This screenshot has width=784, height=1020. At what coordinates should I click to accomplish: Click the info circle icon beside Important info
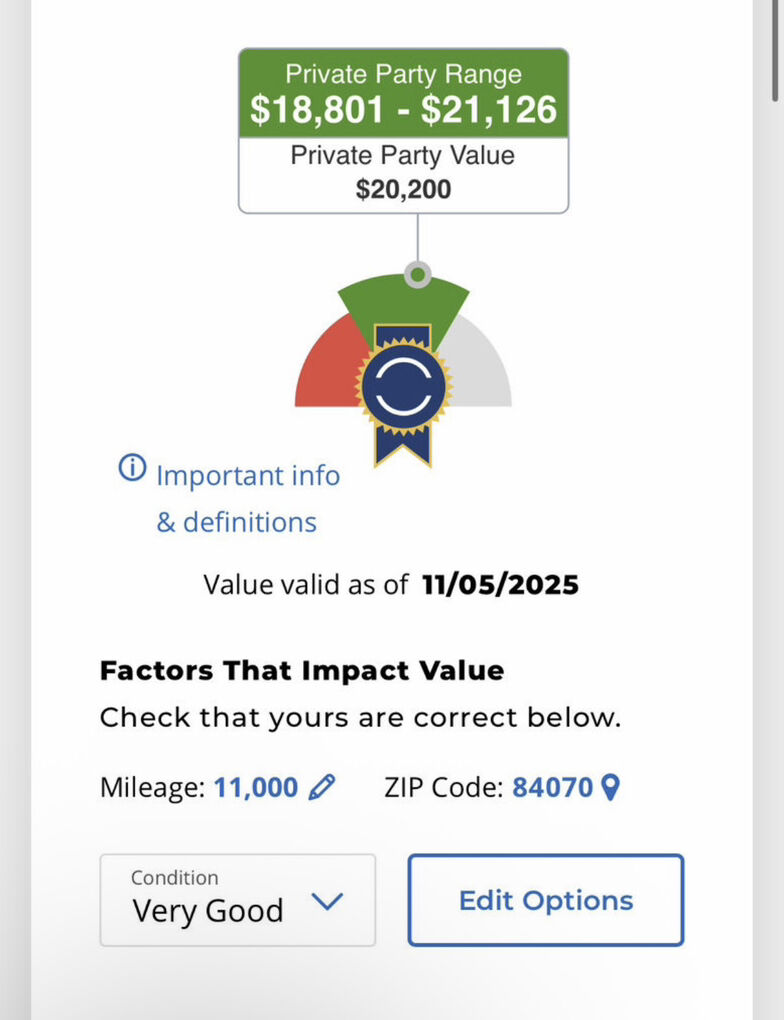click(132, 467)
